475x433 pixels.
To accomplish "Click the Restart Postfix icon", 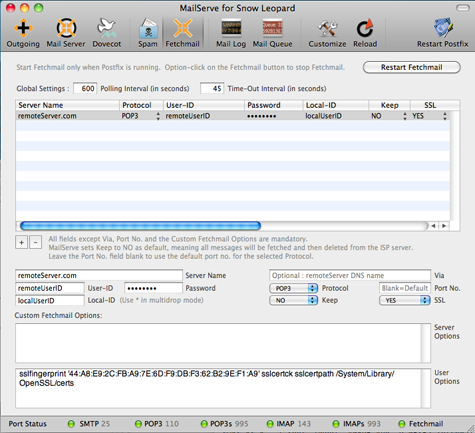I will click(443, 33).
